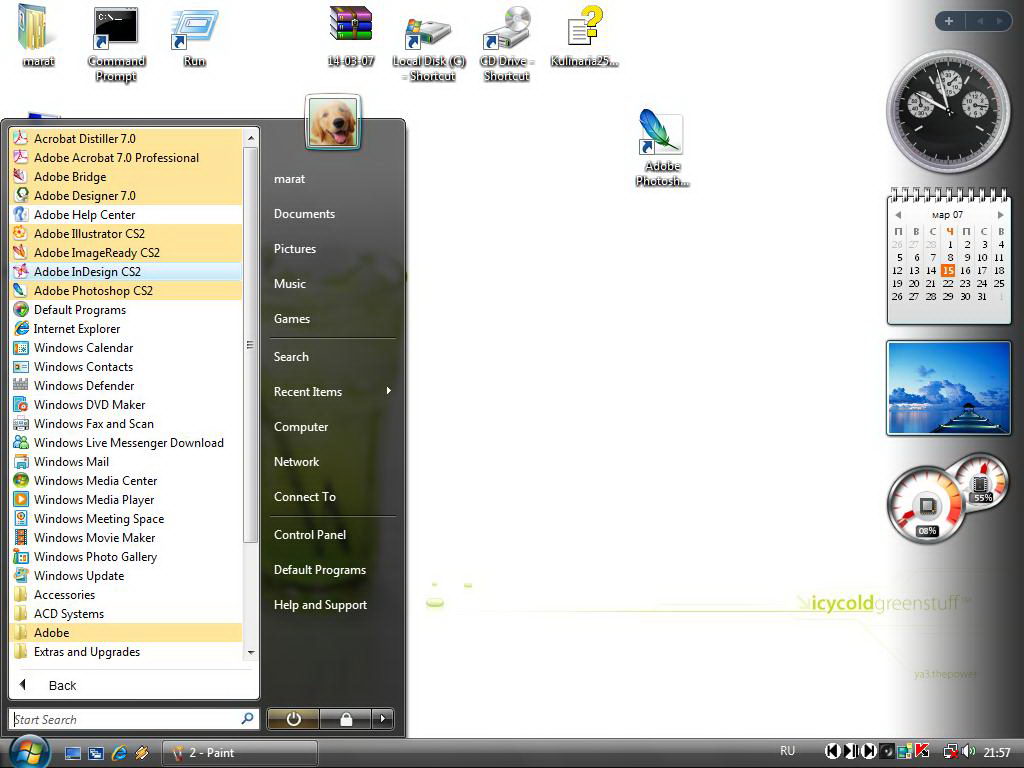Viewport: 1024px width, 768px height.
Task: Launch Adobe Acrobat 7.0 Professional
Action: tap(127, 157)
